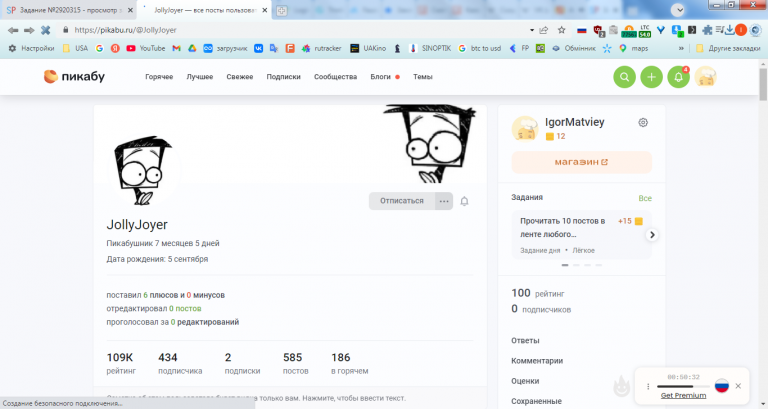Go to the Pikabu logo home page
This screenshot has height=409, width=768.
pos(74,76)
